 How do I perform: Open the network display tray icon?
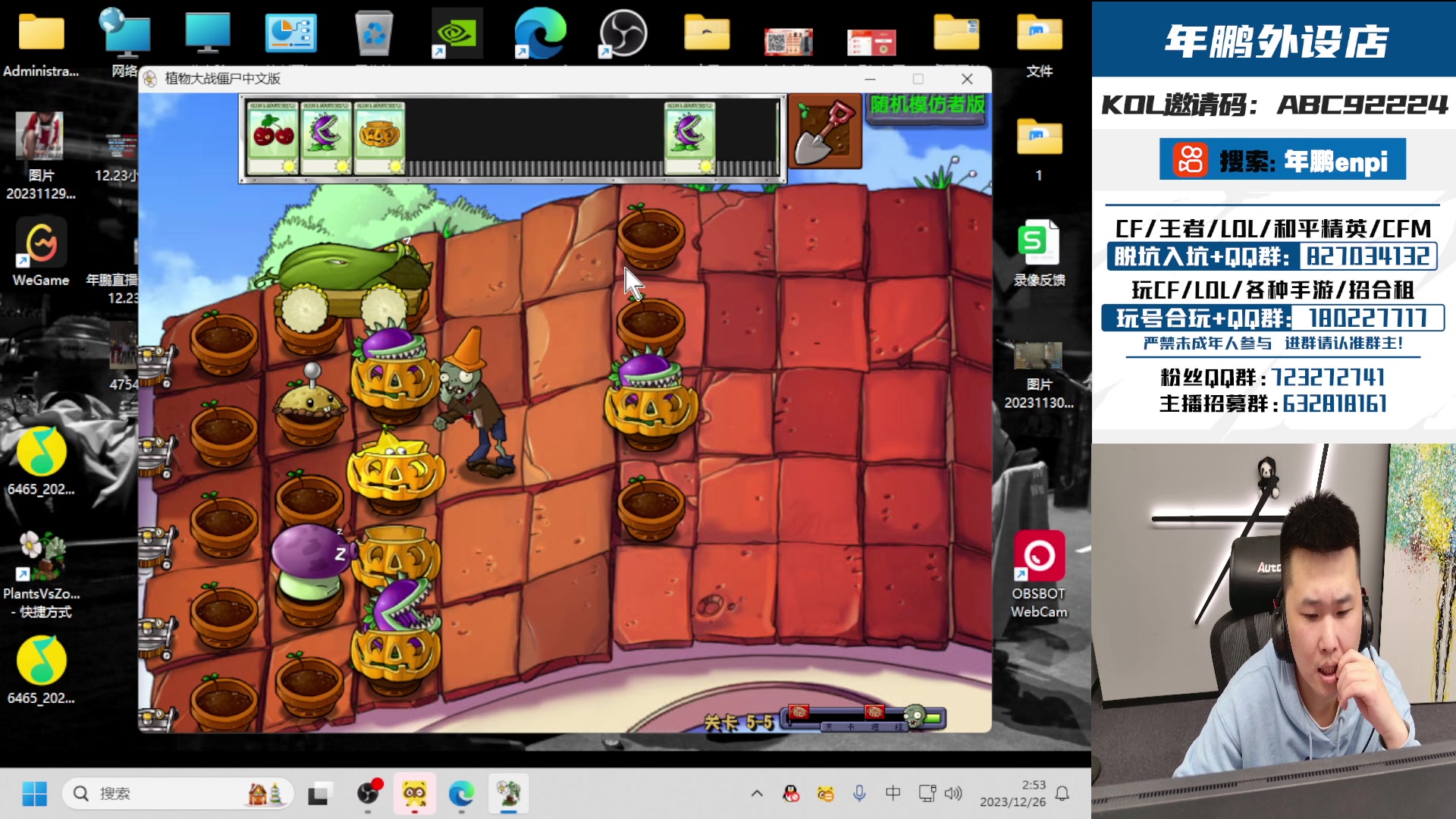927,793
